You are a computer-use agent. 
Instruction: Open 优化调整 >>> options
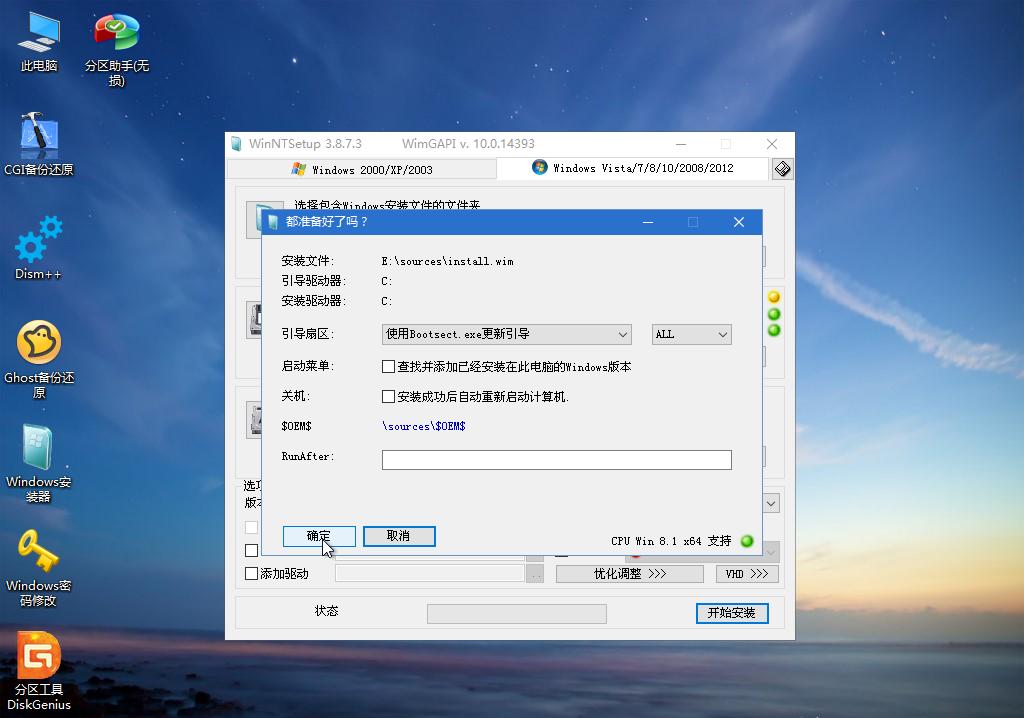click(630, 574)
